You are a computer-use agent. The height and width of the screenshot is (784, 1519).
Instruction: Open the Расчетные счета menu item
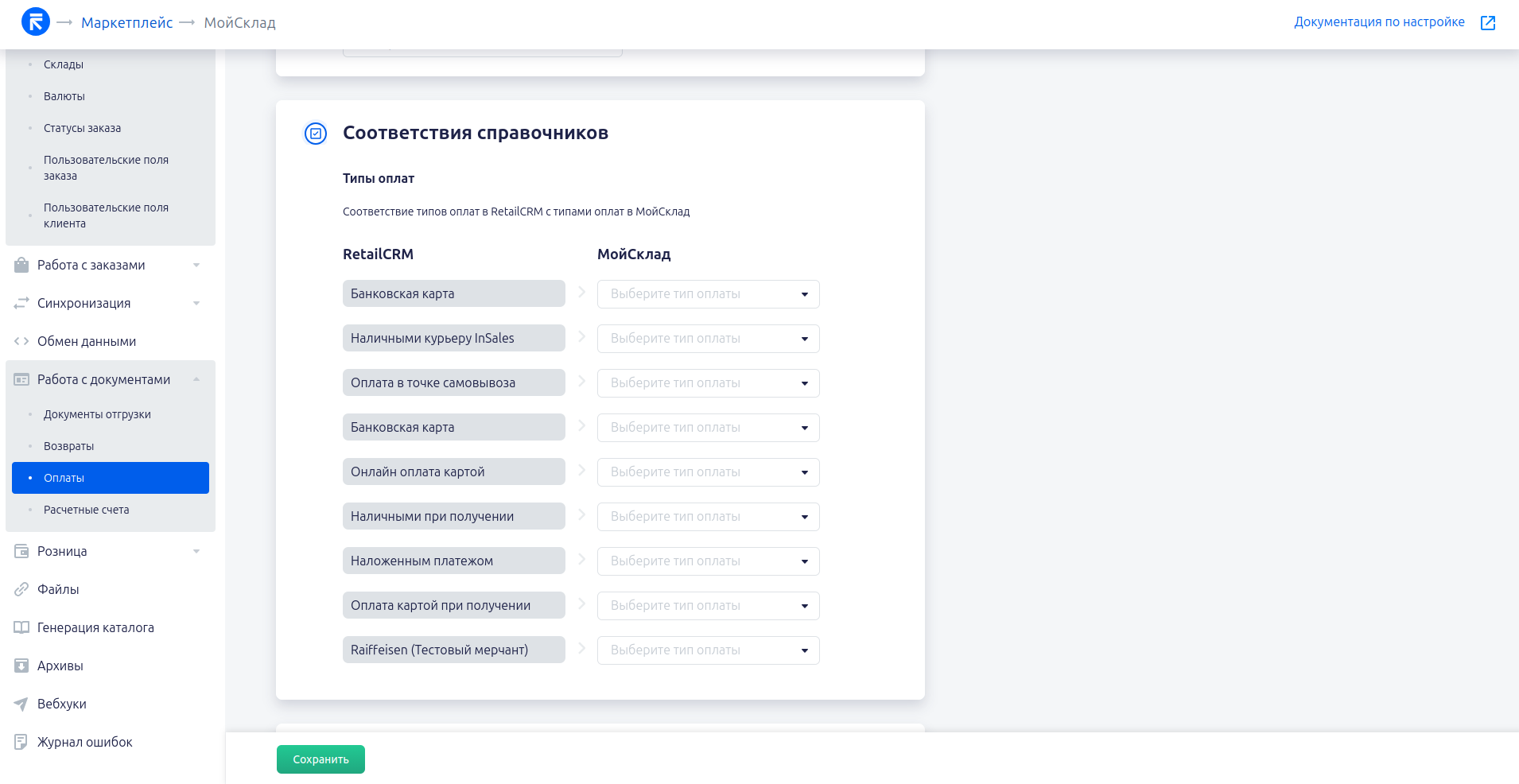click(86, 510)
